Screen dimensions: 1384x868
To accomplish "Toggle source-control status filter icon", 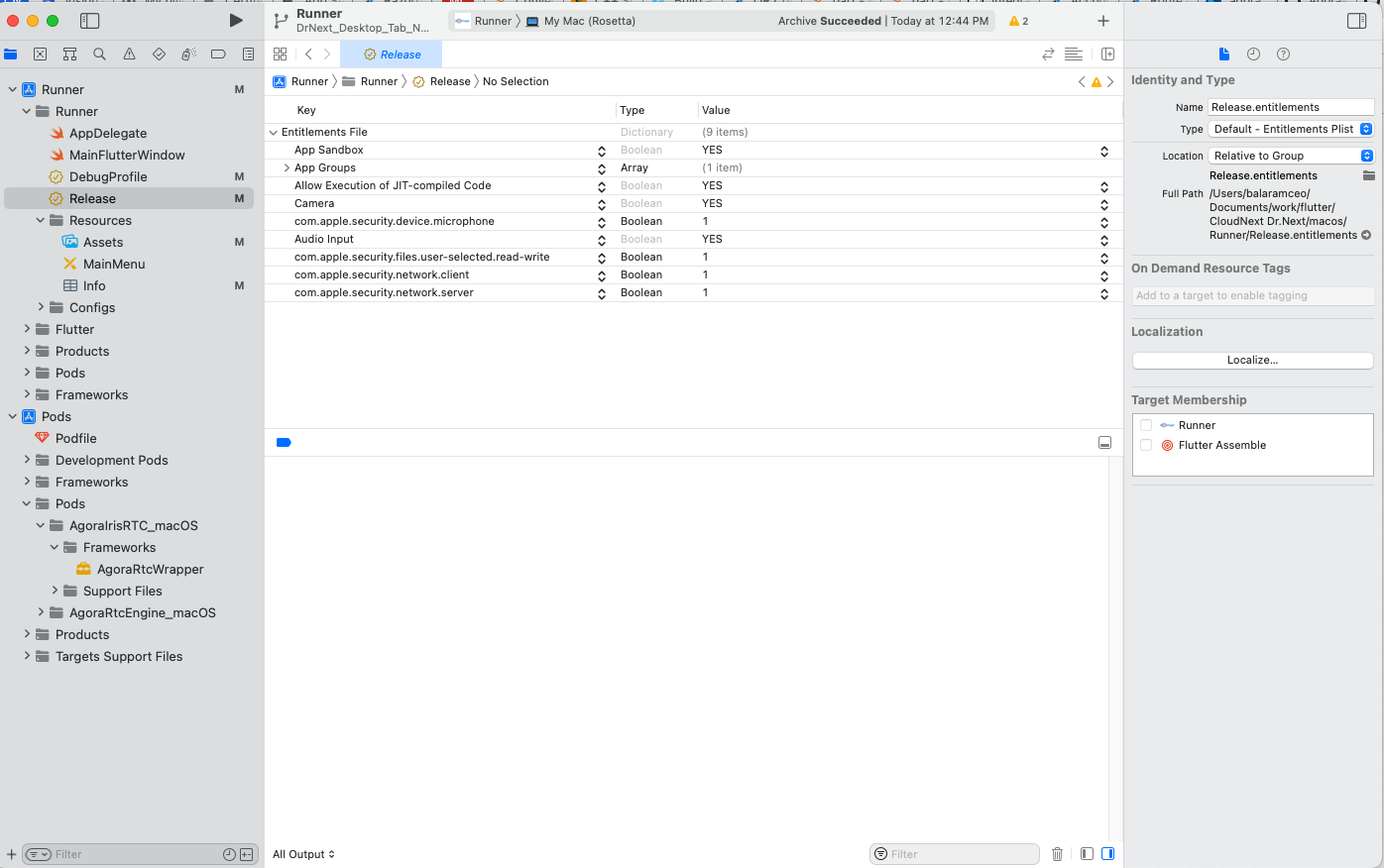I will [247, 854].
